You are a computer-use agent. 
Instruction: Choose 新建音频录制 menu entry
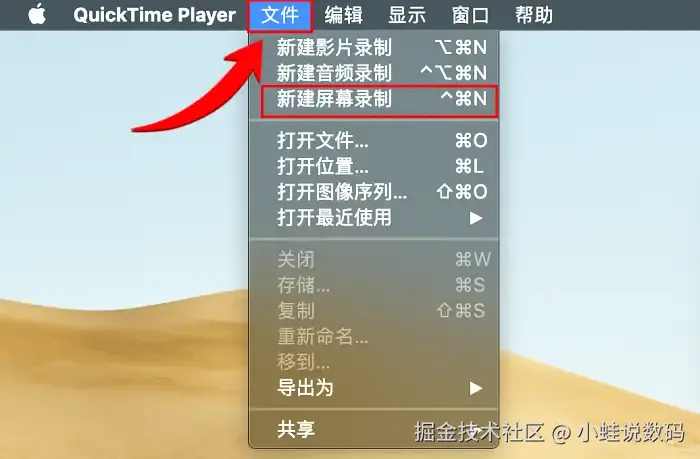(374, 73)
